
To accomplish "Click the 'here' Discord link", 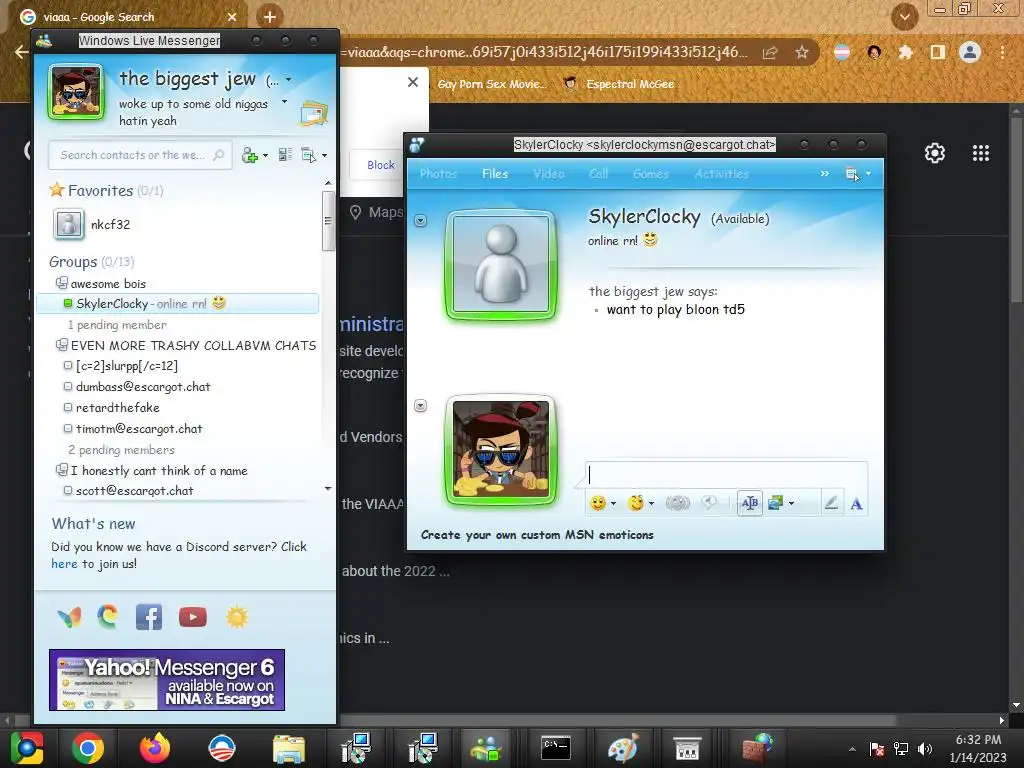I will [64, 564].
